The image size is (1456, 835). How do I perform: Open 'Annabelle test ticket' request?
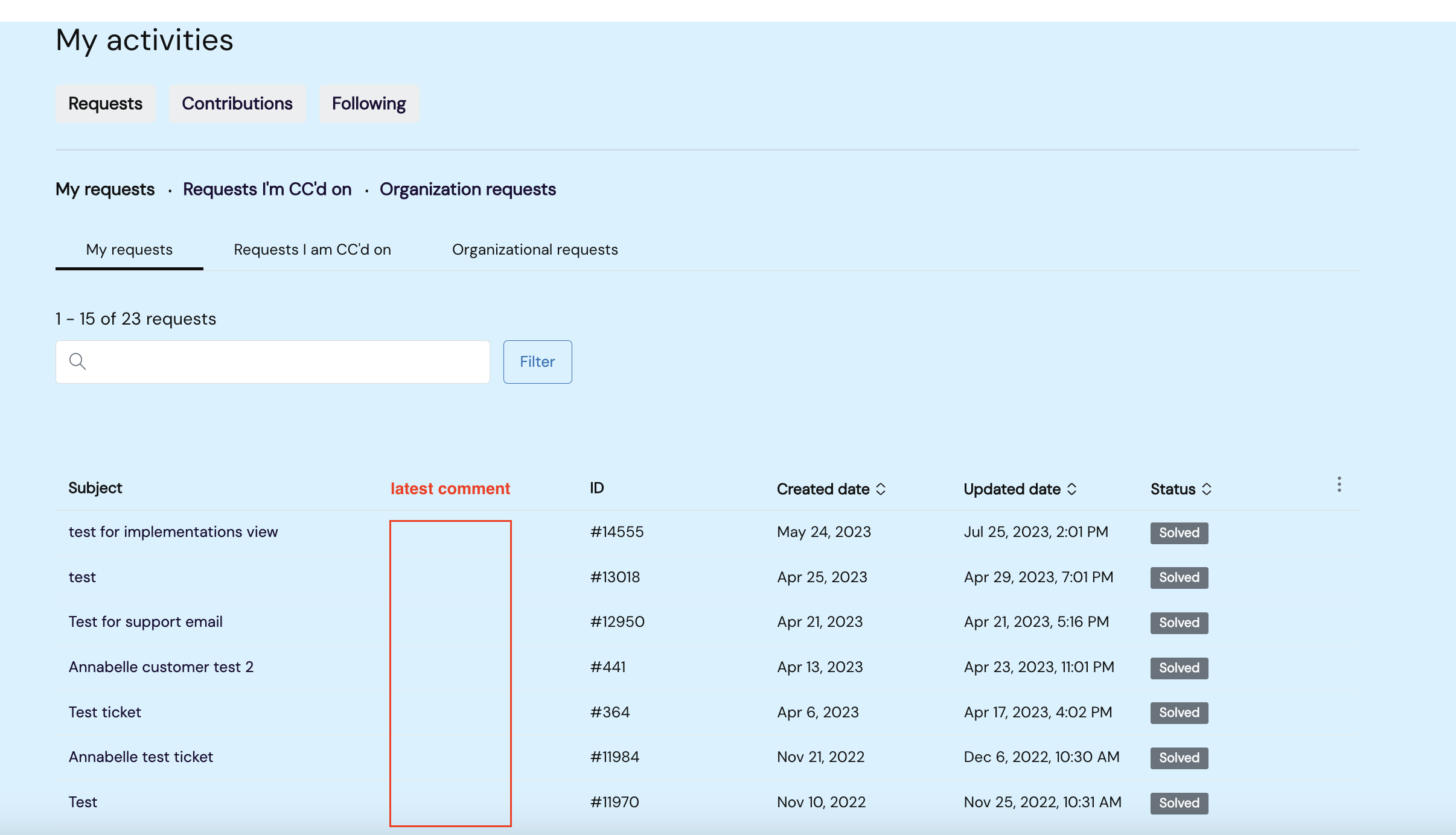tap(141, 757)
